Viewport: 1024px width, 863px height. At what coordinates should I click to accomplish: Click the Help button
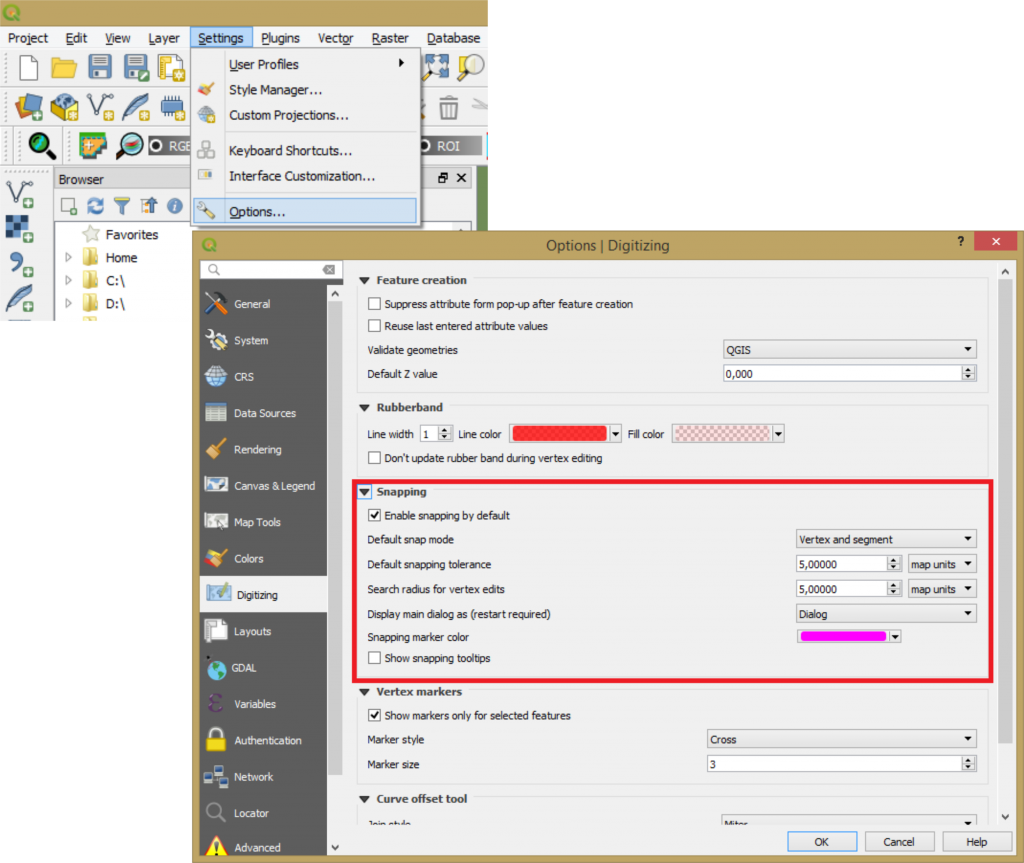pyautogui.click(x=977, y=841)
